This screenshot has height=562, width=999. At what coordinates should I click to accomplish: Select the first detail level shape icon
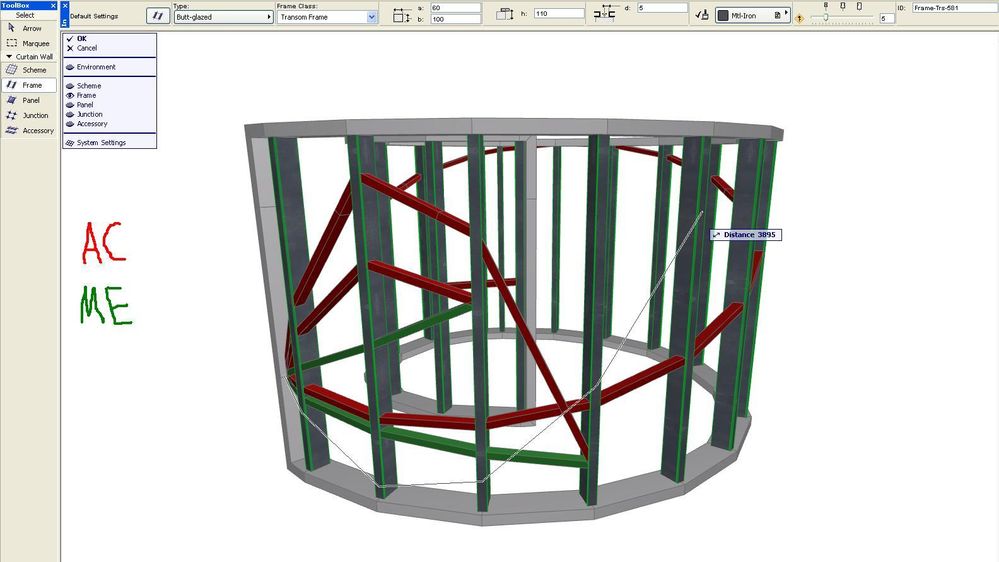point(826,6)
